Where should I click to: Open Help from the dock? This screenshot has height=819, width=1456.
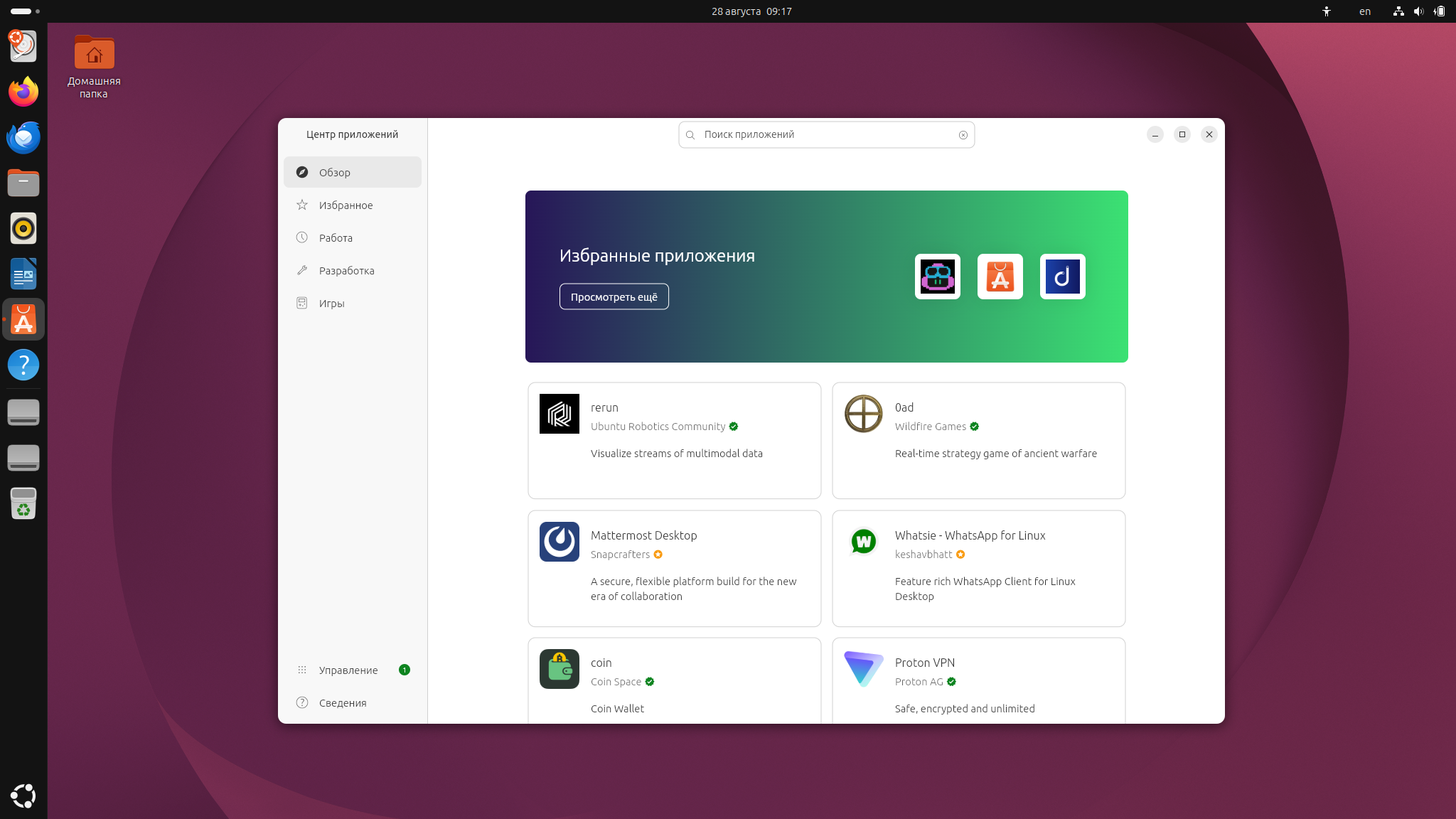tap(23, 365)
